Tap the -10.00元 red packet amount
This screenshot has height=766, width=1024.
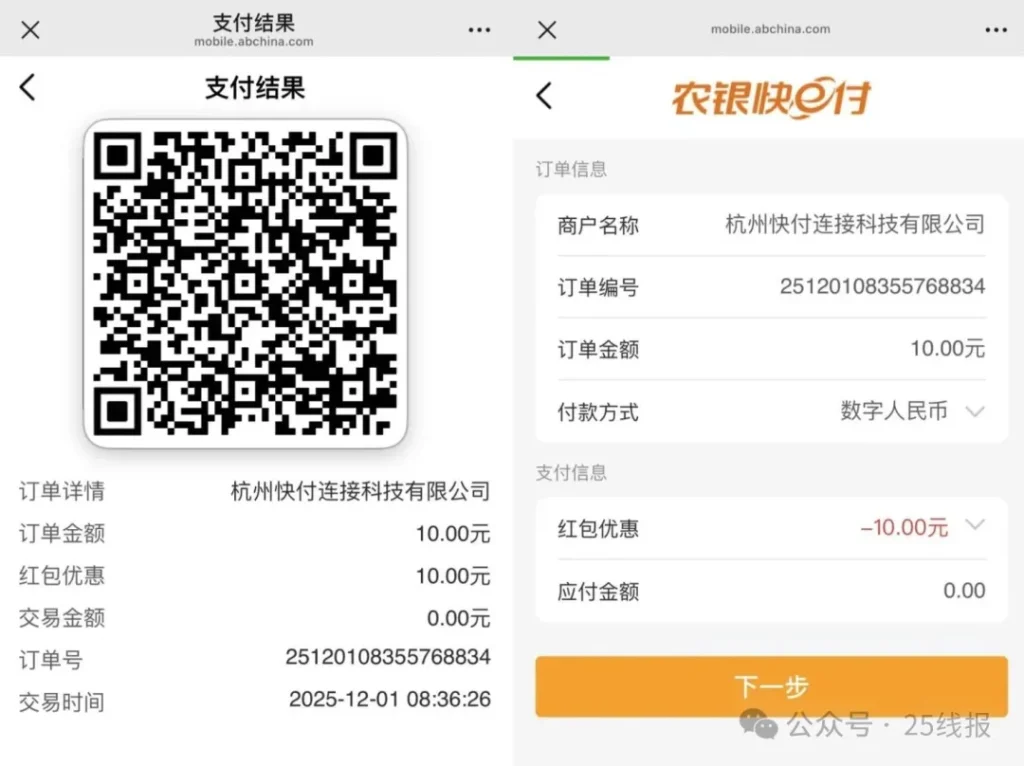(904, 527)
